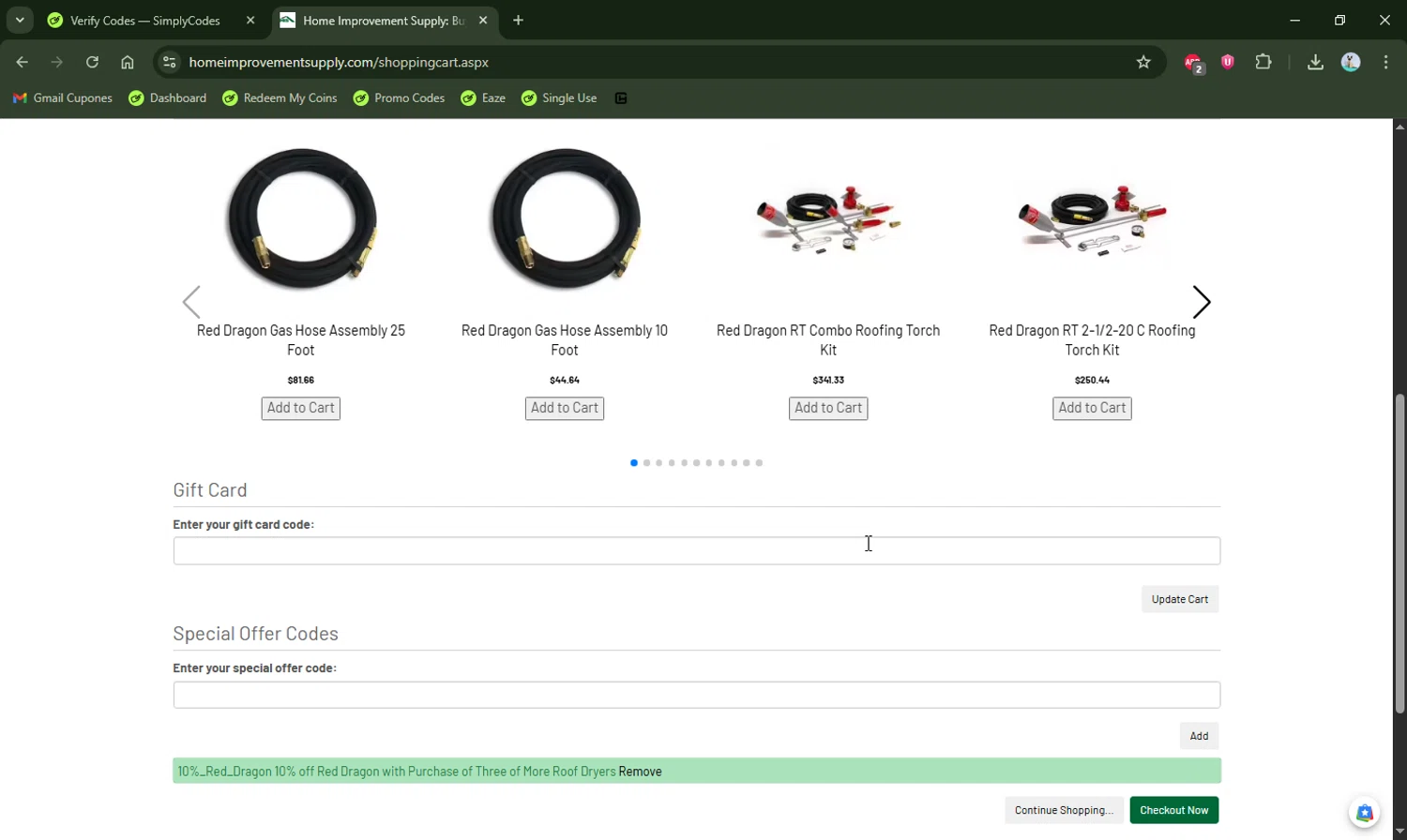Image resolution: width=1407 pixels, height=840 pixels.
Task: Remove the 10%_Red_Dragon offer code
Action: coord(640,772)
